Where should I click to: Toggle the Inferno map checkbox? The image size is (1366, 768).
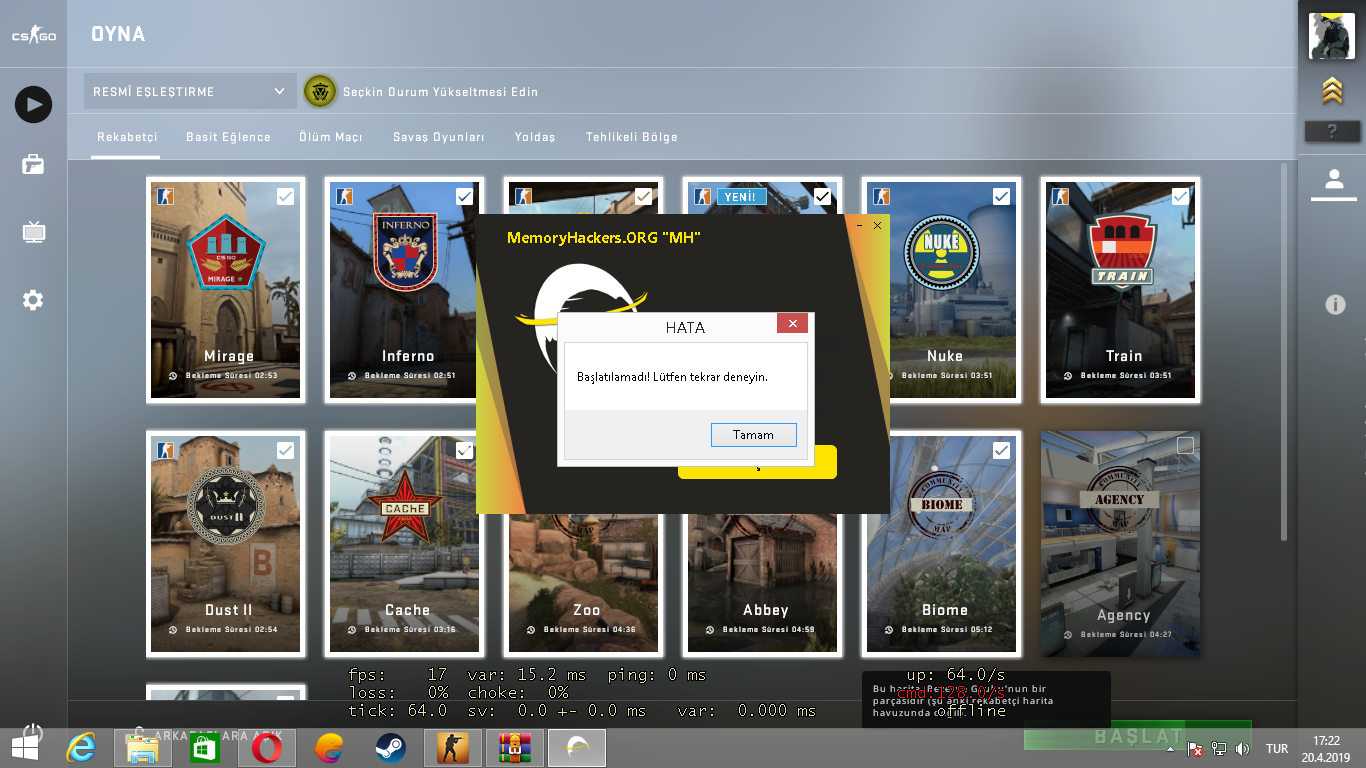(x=464, y=197)
